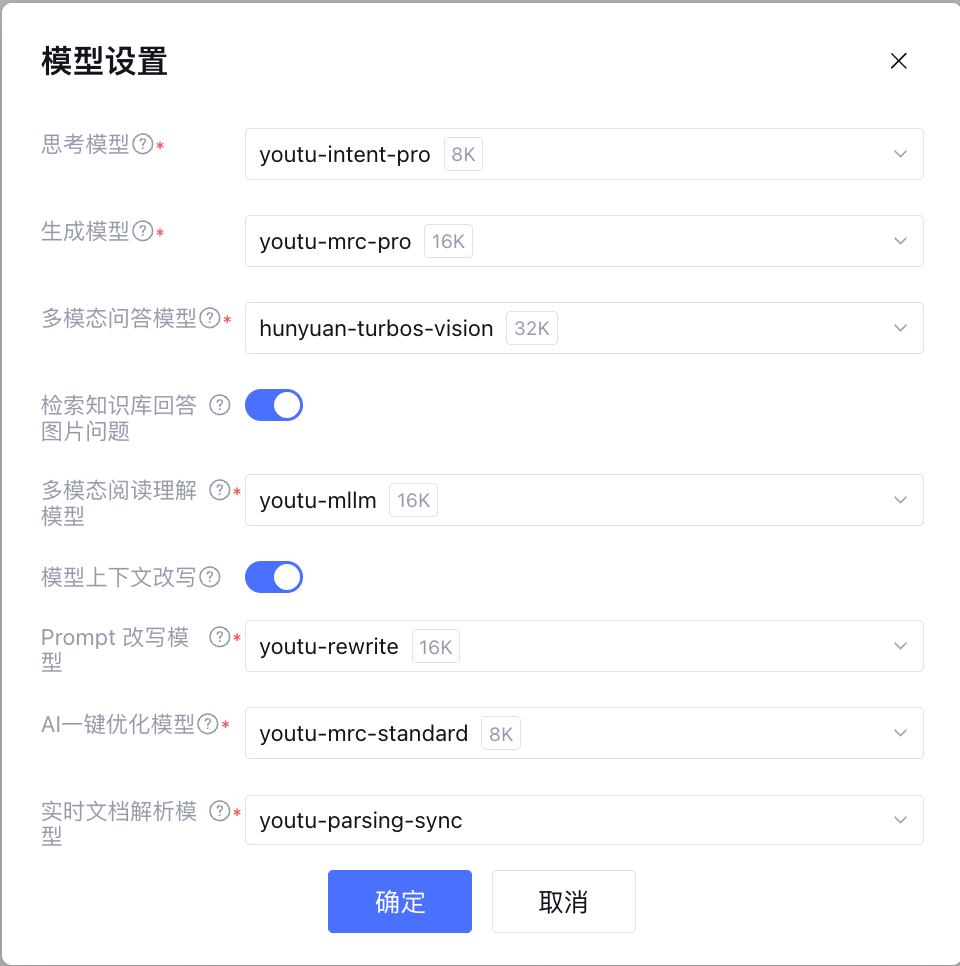Screen dimensions: 960x966
Task: Turn off 模型上下文改写 toggle
Action: (274, 577)
